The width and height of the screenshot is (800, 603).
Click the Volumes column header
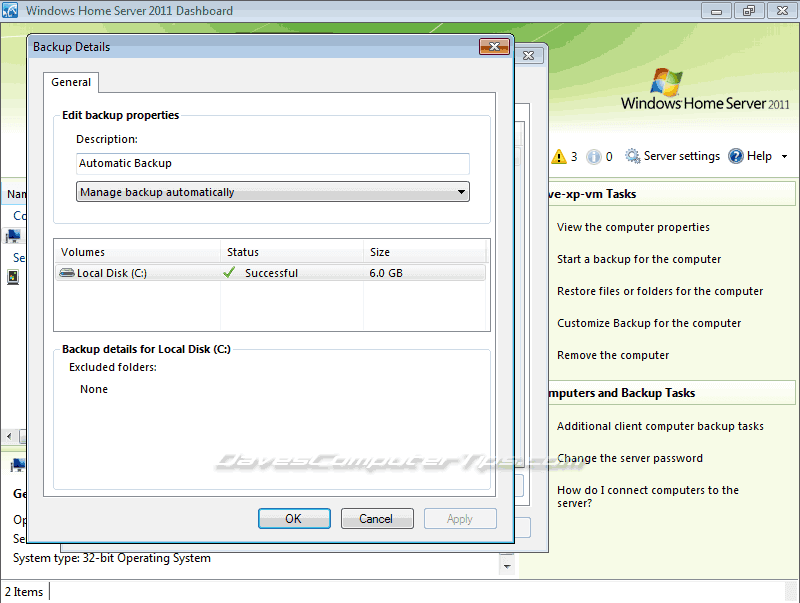point(138,252)
